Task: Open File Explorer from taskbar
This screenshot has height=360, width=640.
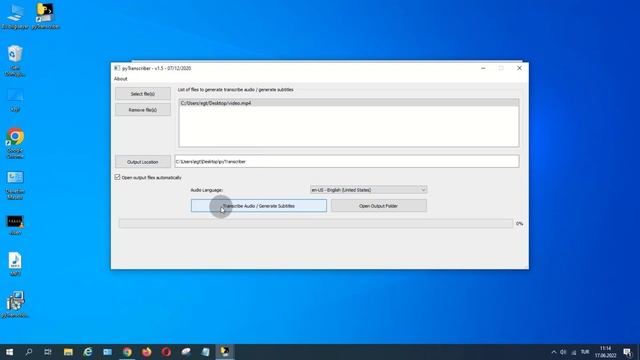Action: (x=68, y=352)
